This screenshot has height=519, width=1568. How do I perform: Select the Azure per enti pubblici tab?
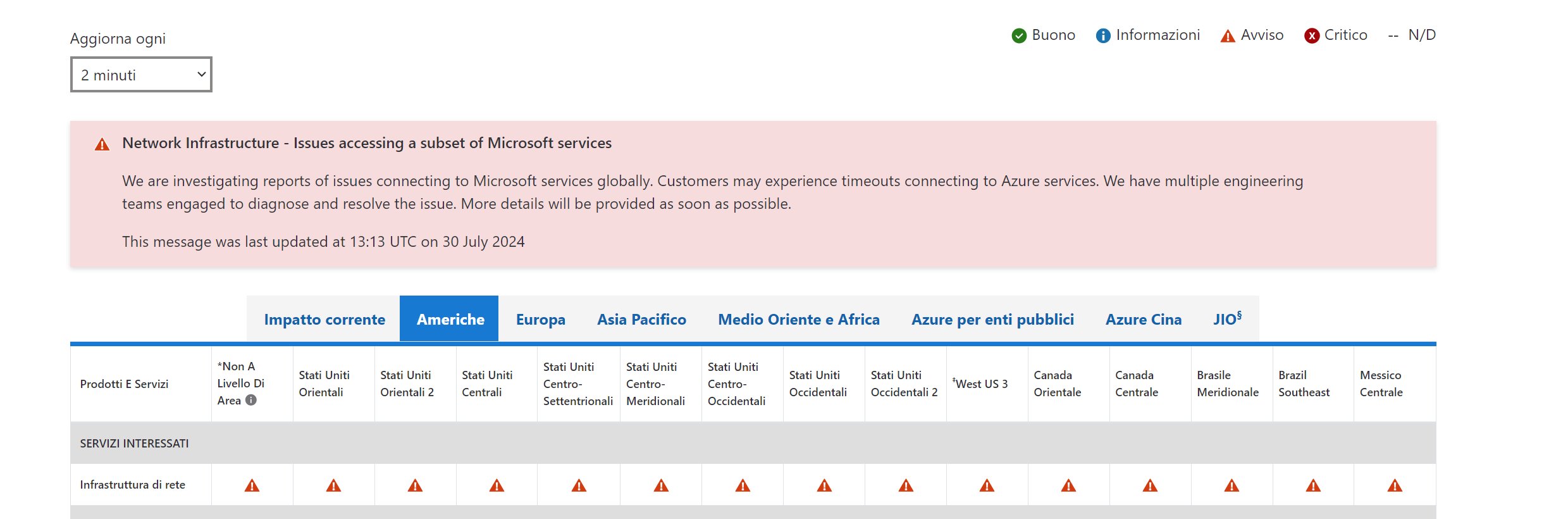[992, 319]
